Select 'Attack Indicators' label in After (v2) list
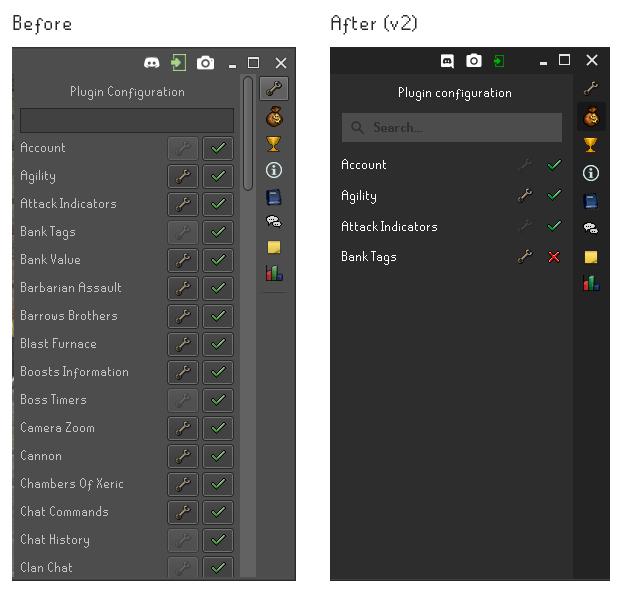This screenshot has width=622, height=599. coord(389,227)
